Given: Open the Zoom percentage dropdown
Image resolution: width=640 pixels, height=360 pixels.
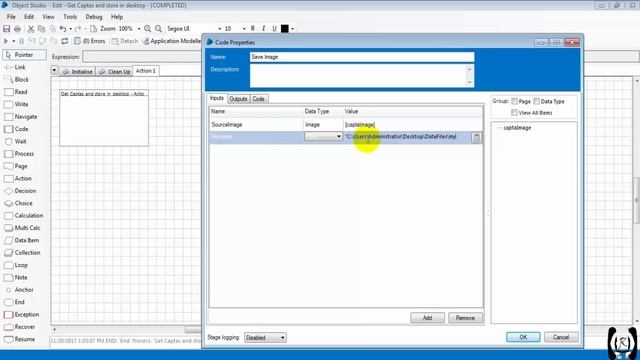Looking at the screenshot, I should (139, 29).
